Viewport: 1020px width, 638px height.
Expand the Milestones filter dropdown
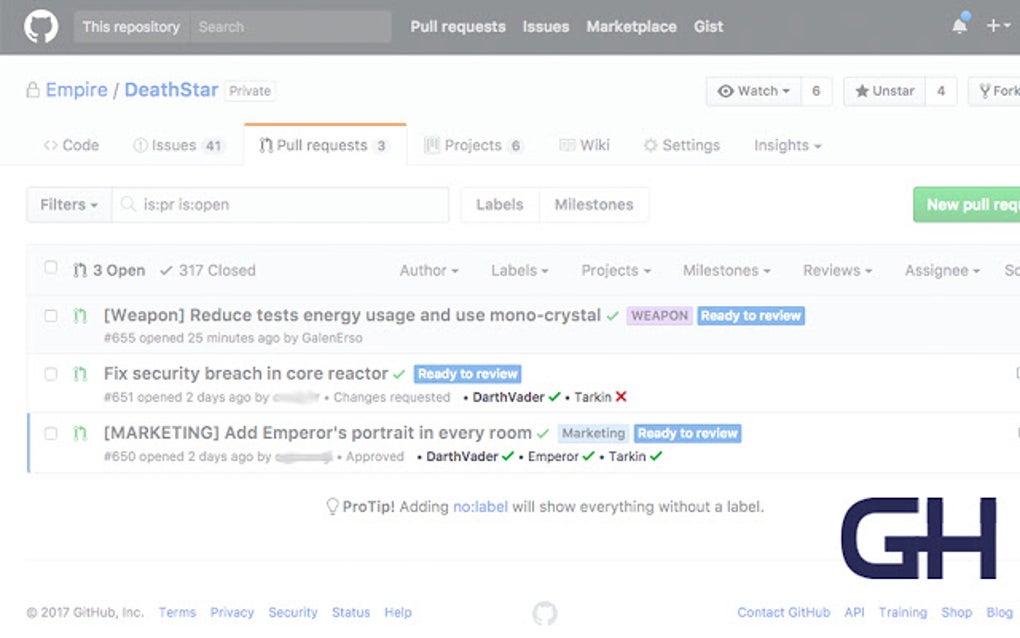[726, 270]
